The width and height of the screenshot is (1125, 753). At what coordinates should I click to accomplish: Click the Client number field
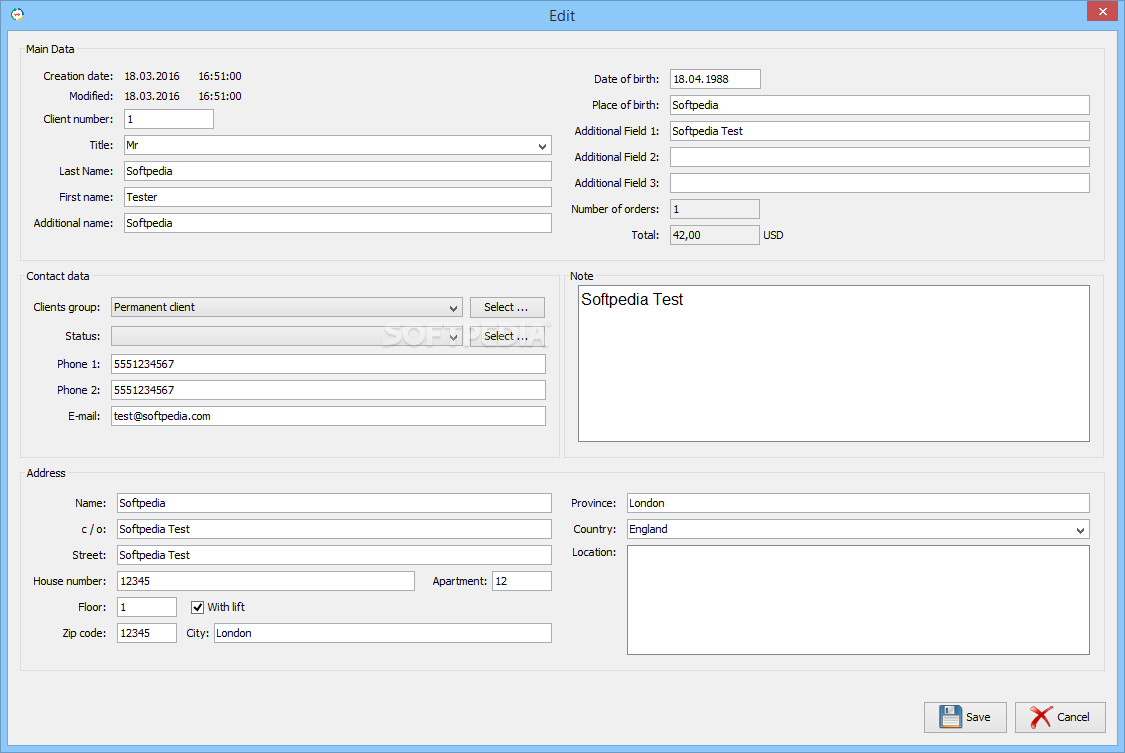pos(169,119)
